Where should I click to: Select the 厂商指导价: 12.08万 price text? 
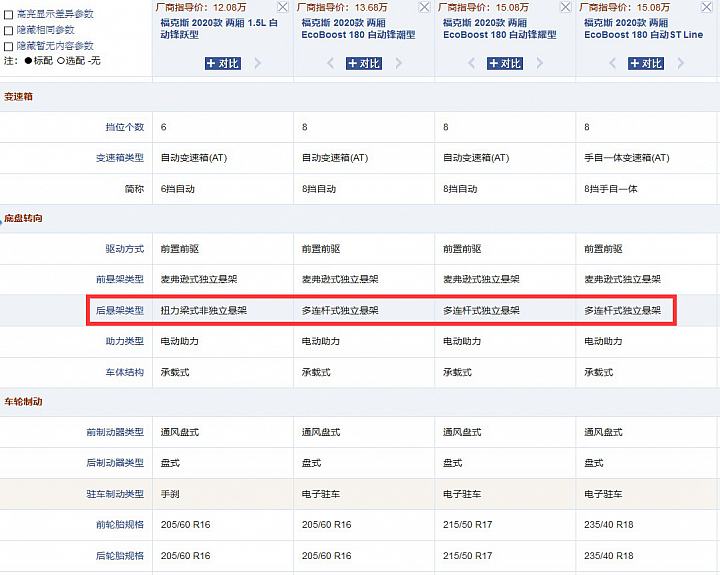[x=201, y=7]
